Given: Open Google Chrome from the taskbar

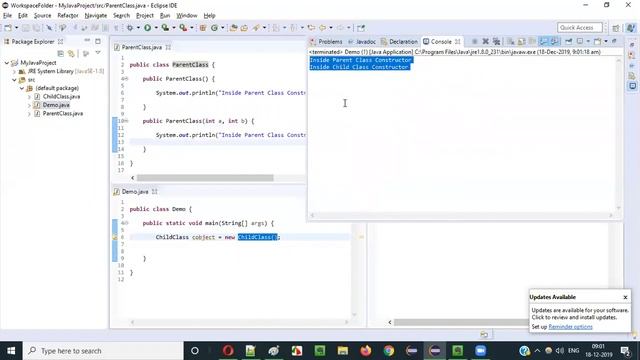Looking at the screenshot, I should tap(389, 351).
